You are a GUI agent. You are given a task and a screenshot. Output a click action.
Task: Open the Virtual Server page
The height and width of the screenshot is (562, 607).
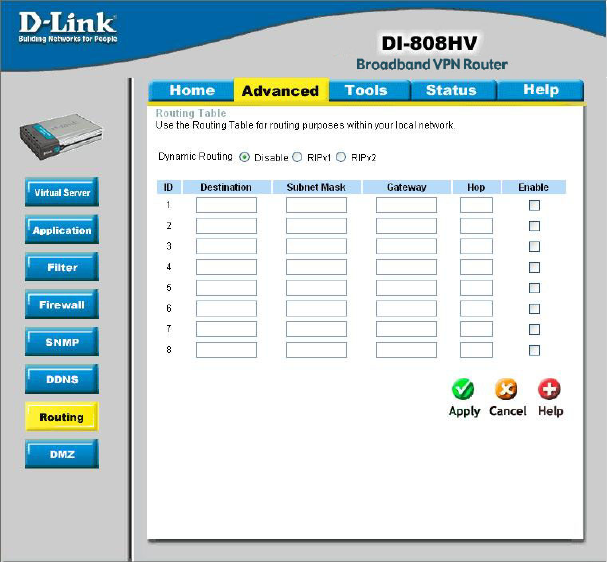tap(62, 192)
